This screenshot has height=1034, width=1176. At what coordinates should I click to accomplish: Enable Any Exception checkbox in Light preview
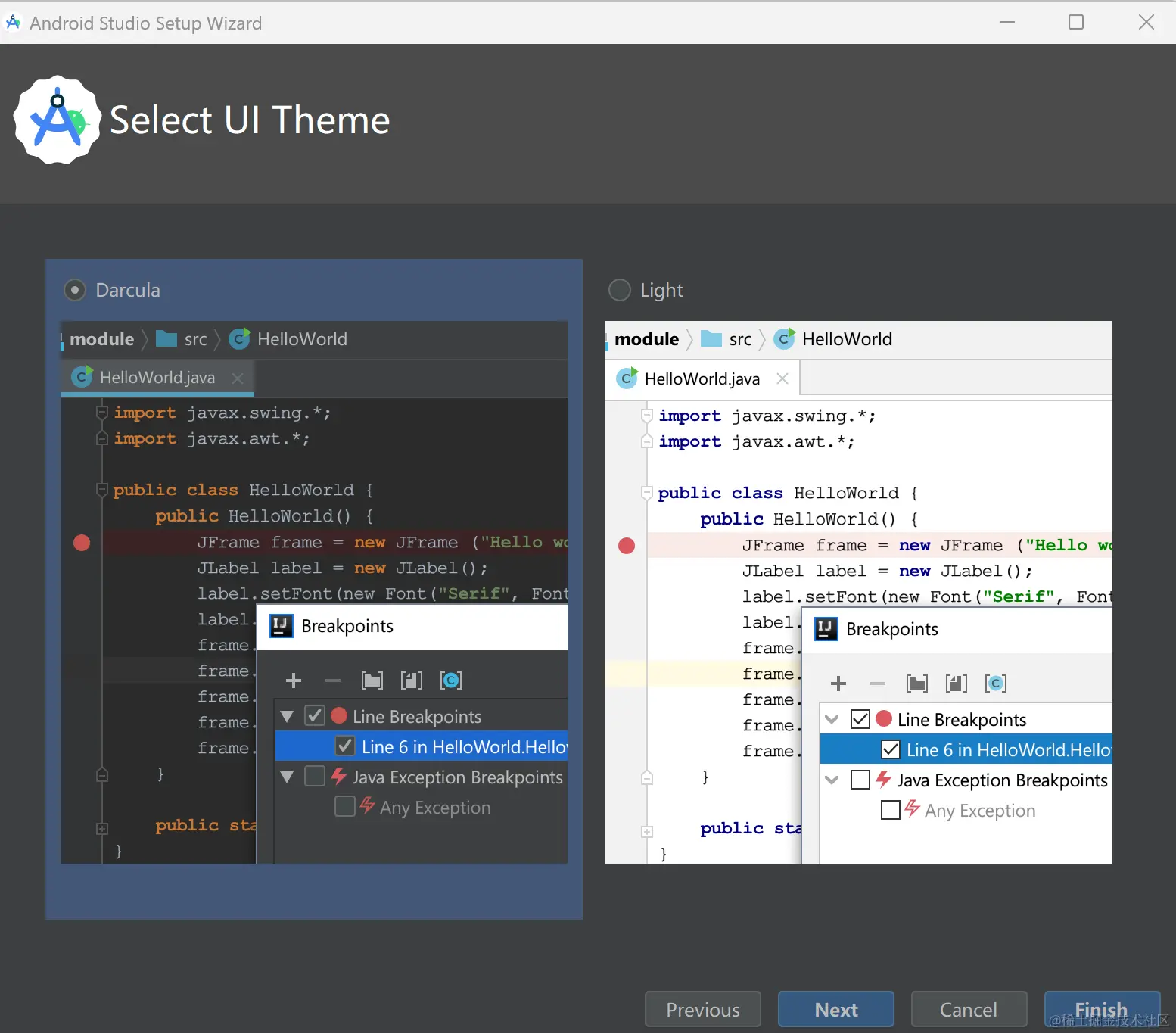(x=891, y=810)
